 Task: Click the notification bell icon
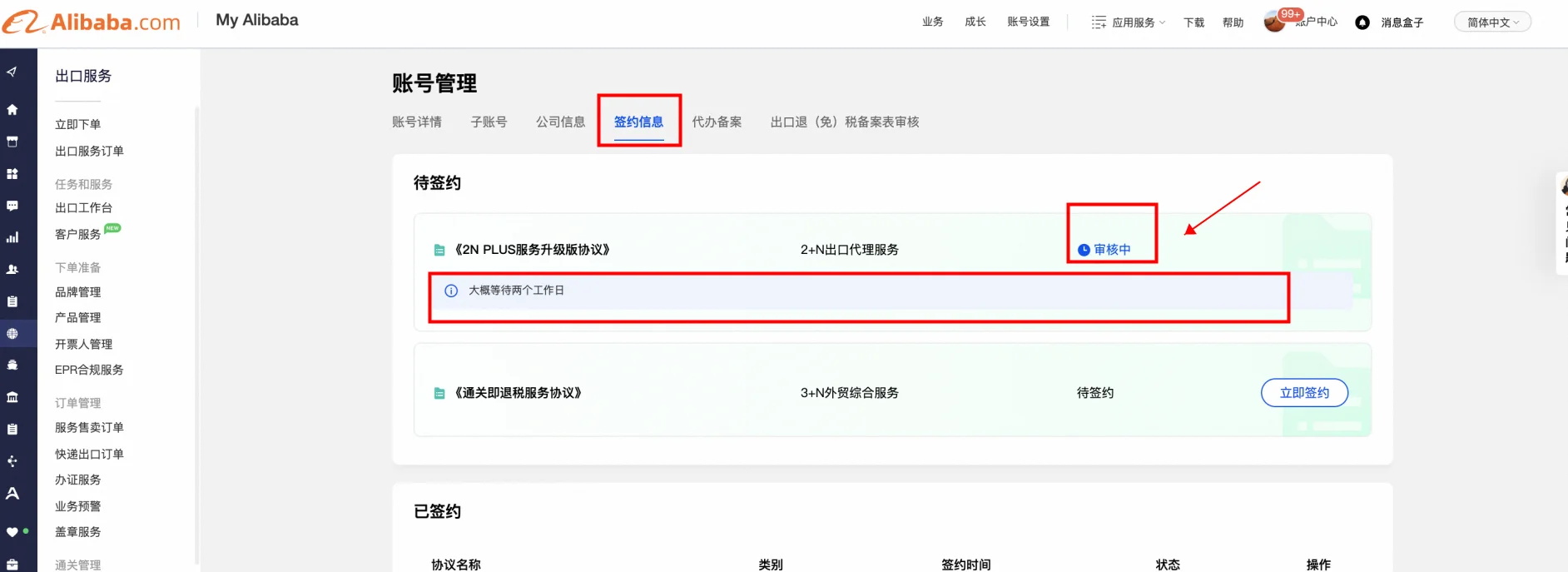click(1362, 22)
